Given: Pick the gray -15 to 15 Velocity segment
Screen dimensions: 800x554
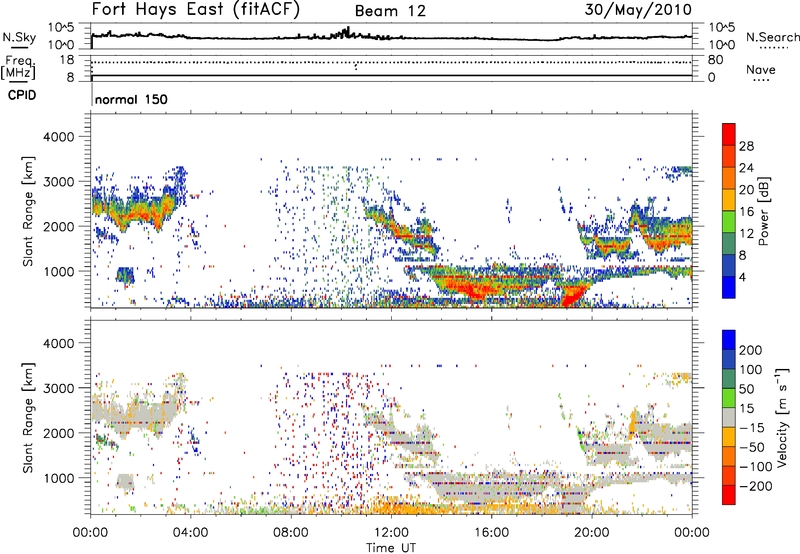Looking at the screenshot, I should tap(729, 418).
